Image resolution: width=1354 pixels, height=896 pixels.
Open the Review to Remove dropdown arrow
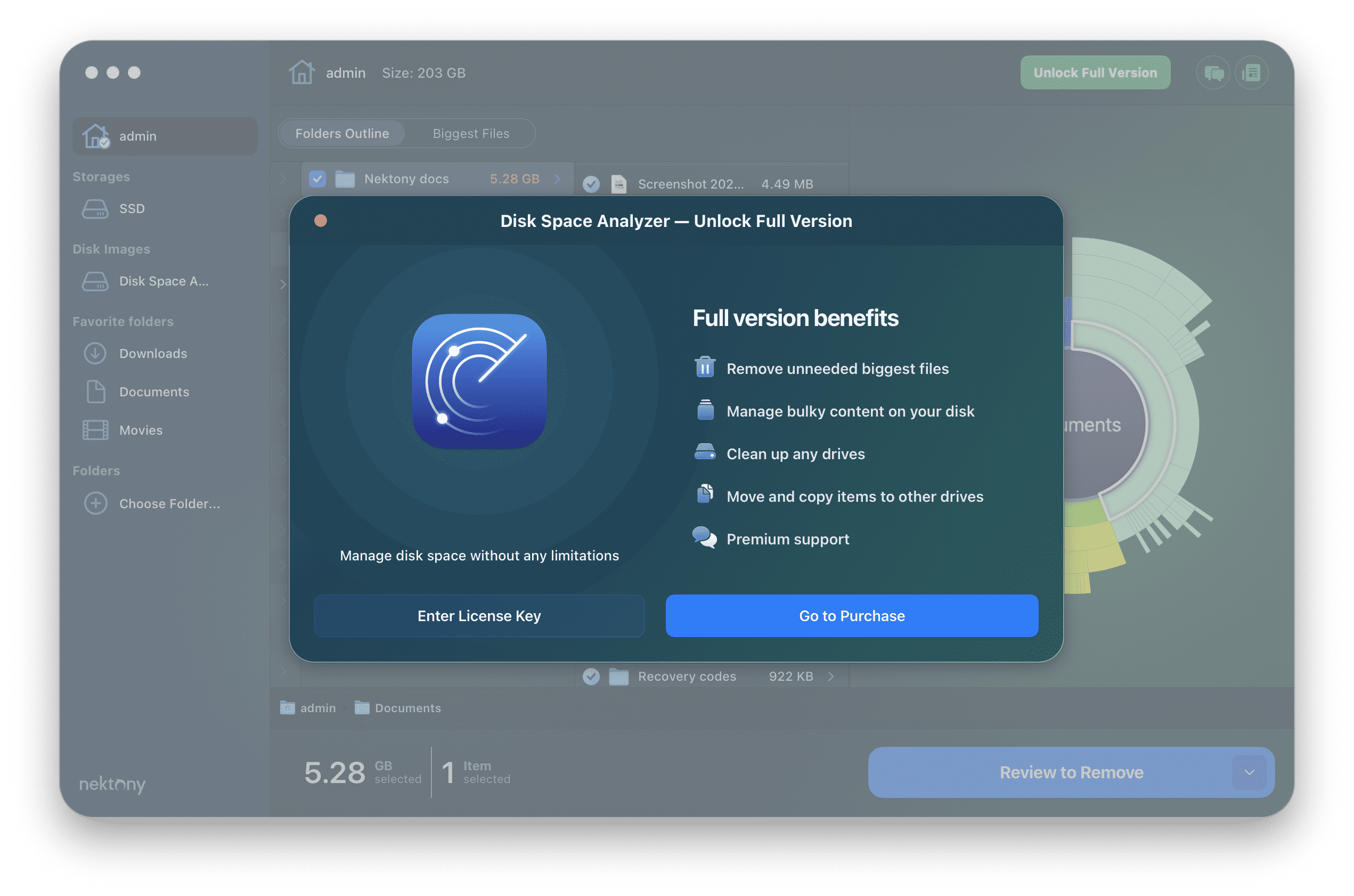pyautogui.click(x=1249, y=772)
